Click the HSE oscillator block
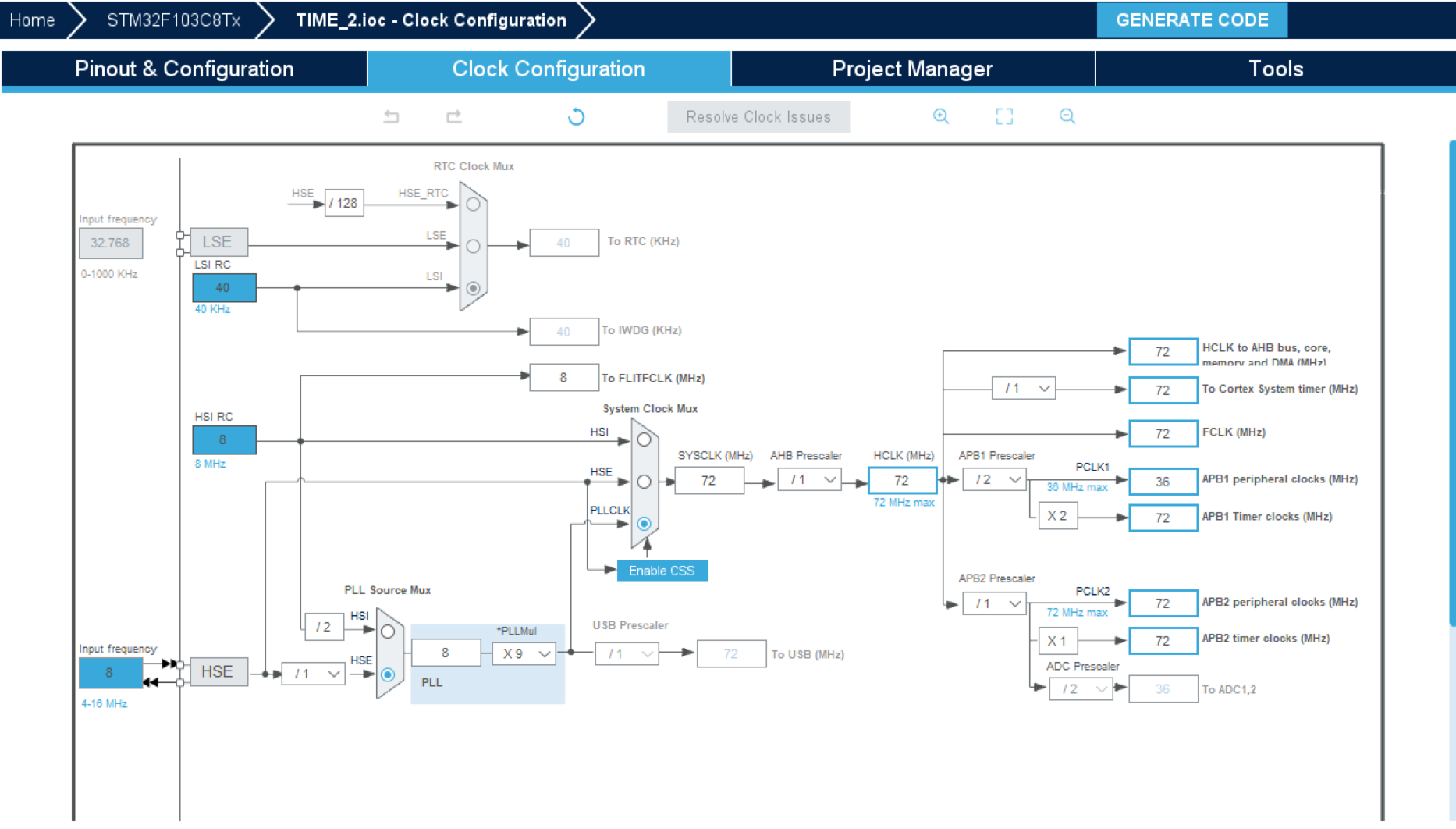This screenshot has height=829, width=1456. tap(218, 671)
